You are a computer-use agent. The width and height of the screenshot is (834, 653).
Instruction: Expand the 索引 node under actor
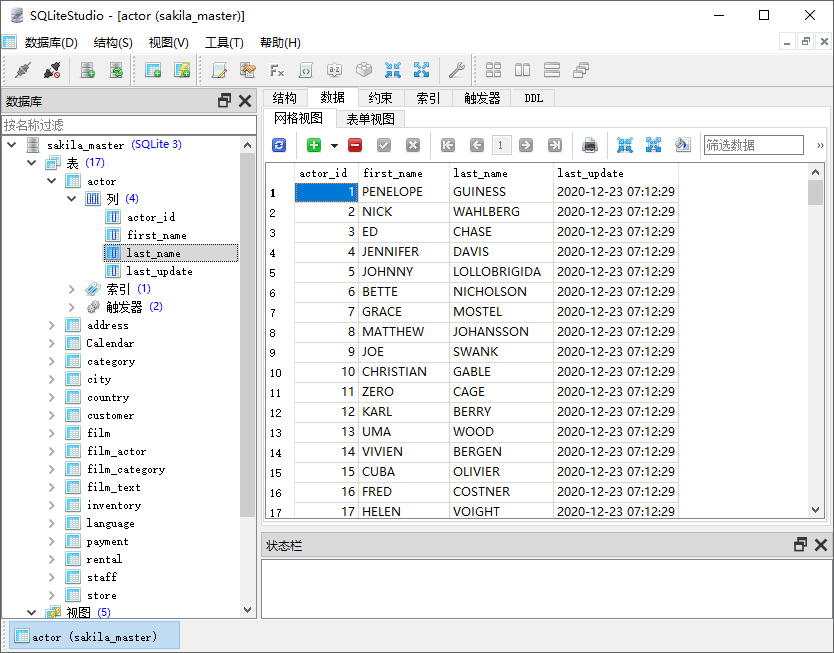pos(70,288)
